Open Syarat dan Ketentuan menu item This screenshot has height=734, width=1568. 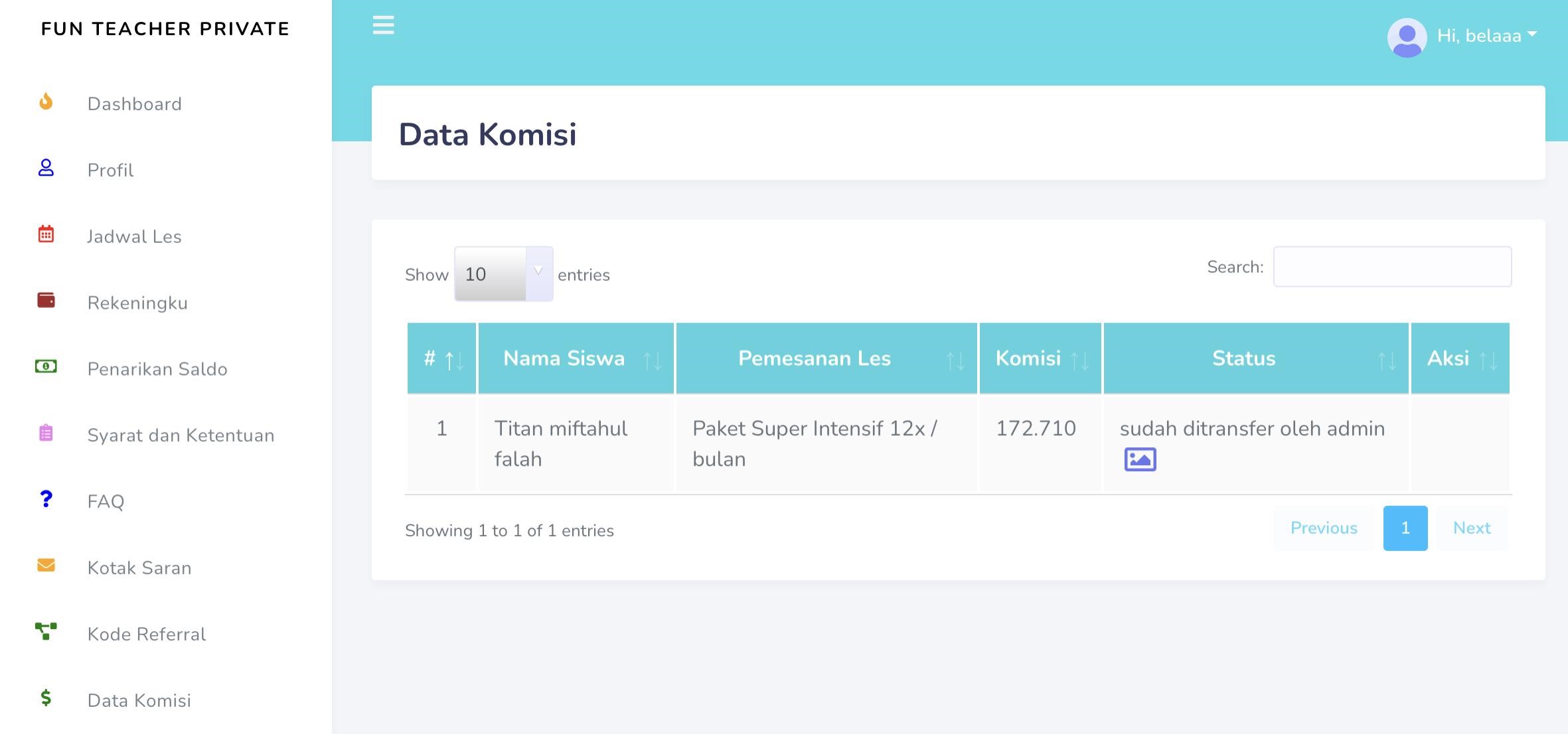click(181, 435)
